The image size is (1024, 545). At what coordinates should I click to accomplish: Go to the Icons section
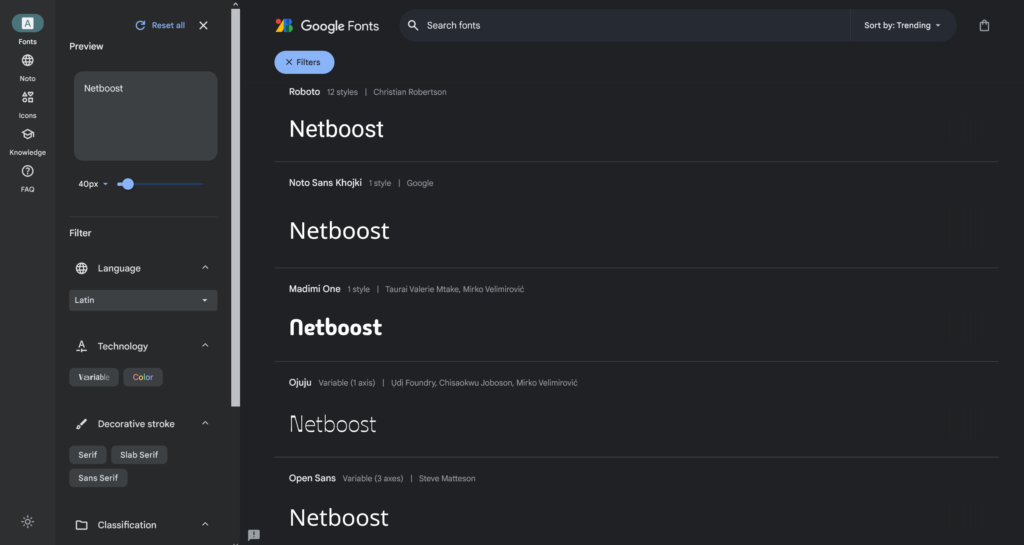(27, 98)
